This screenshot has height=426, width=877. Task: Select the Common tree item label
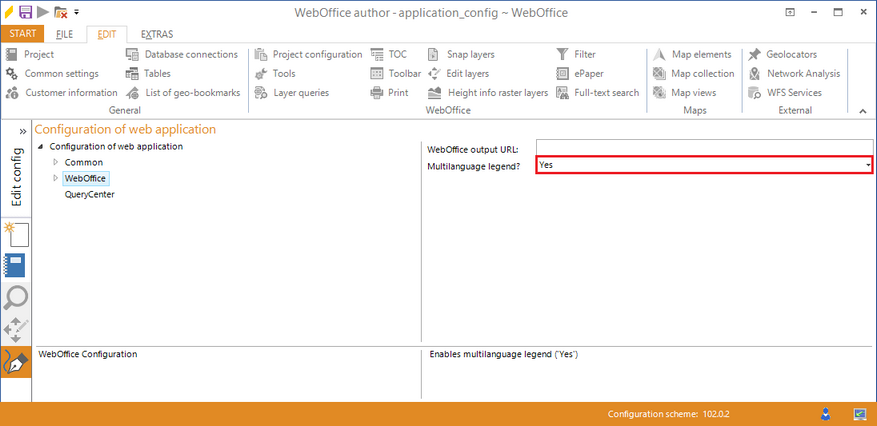click(84, 162)
